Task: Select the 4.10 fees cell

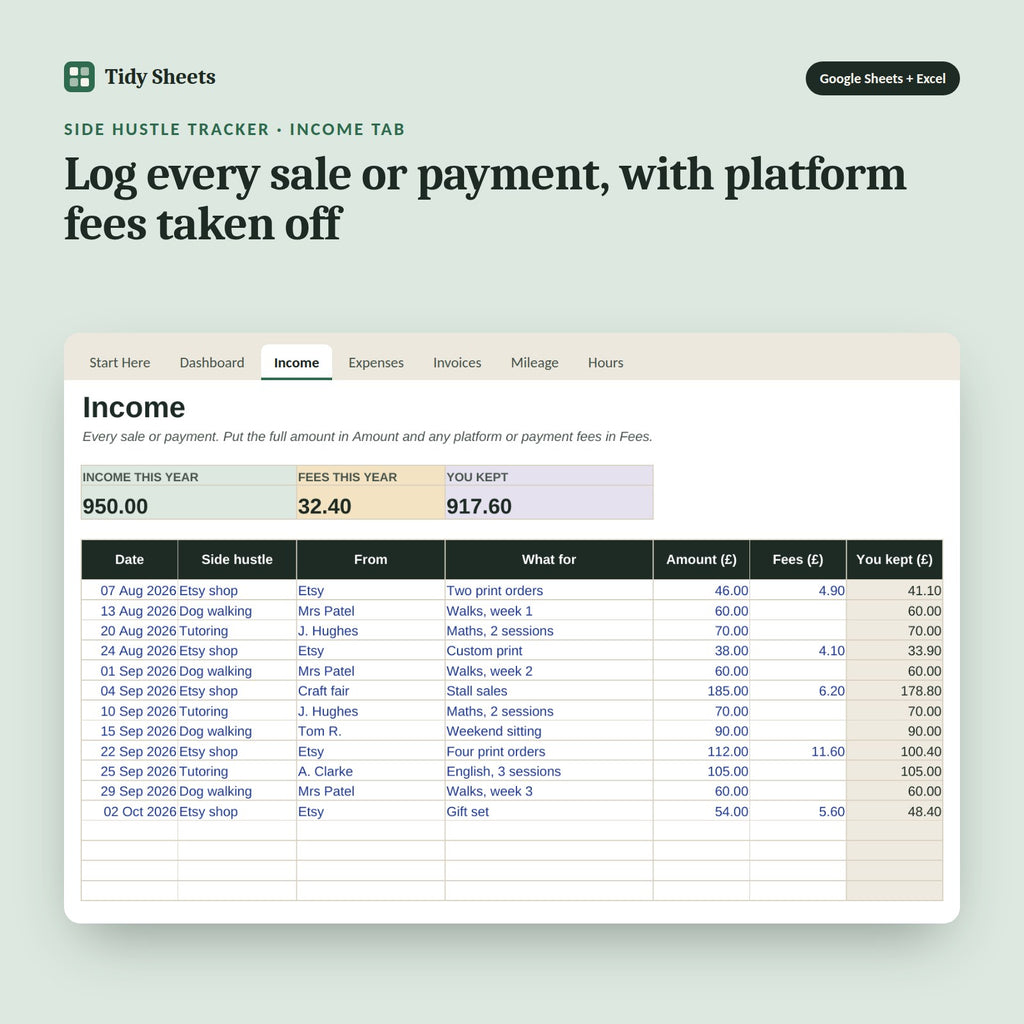Action: pyautogui.click(x=797, y=650)
